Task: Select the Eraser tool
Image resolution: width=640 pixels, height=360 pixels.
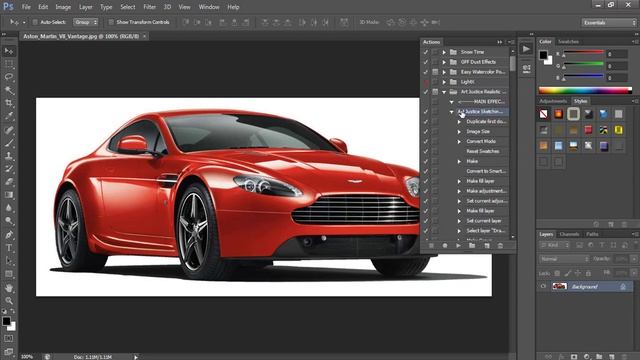Action: tap(9, 182)
